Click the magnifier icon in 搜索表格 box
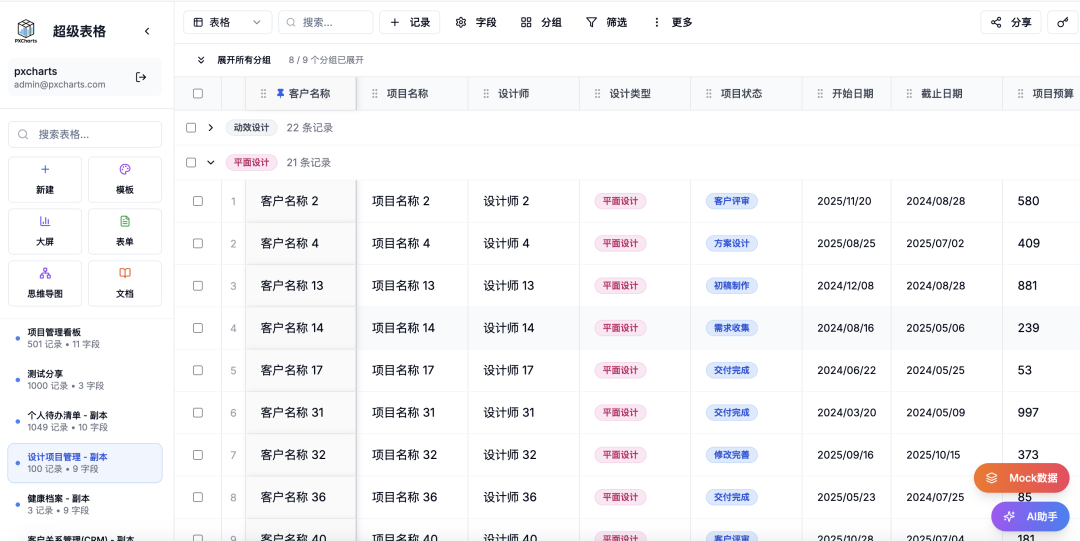 tap(23, 134)
